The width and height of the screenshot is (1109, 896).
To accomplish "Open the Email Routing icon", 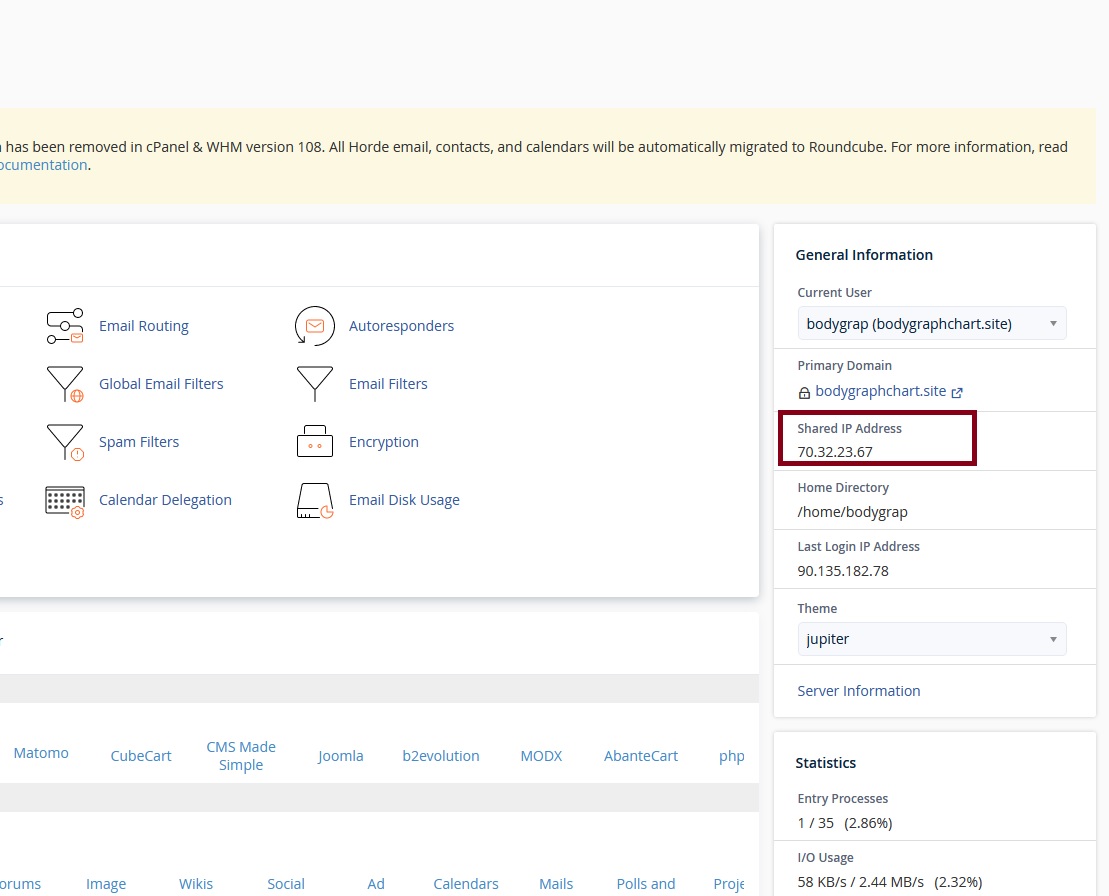I will click(x=65, y=326).
